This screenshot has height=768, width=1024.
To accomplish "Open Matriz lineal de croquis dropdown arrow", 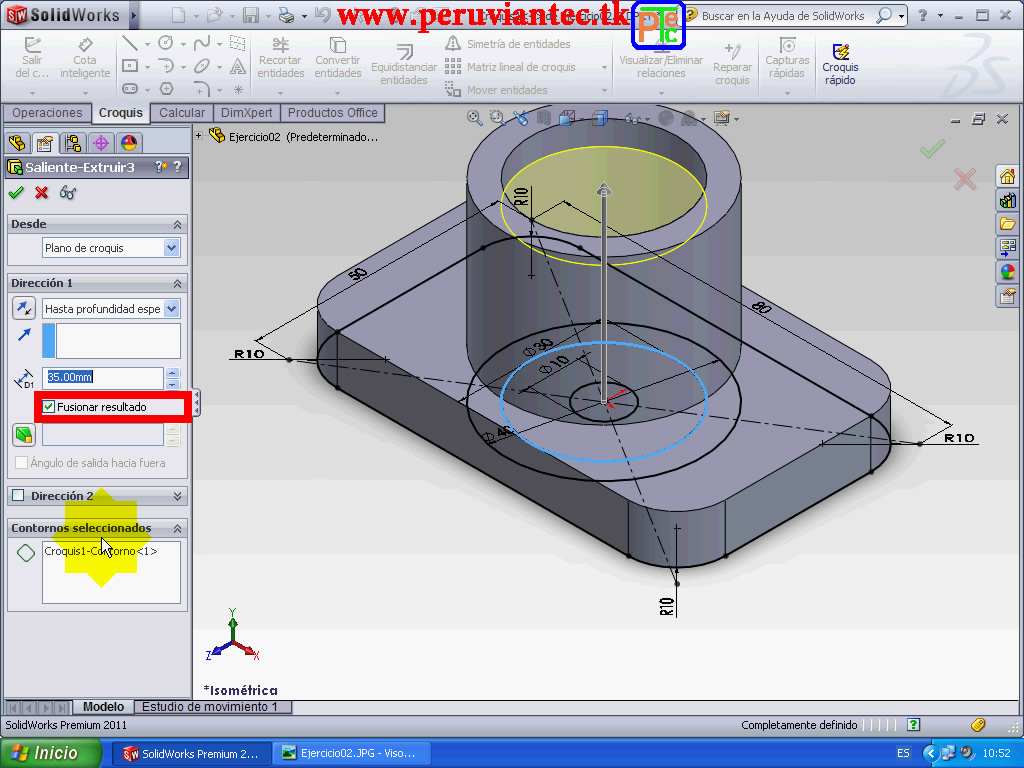I will pos(604,67).
